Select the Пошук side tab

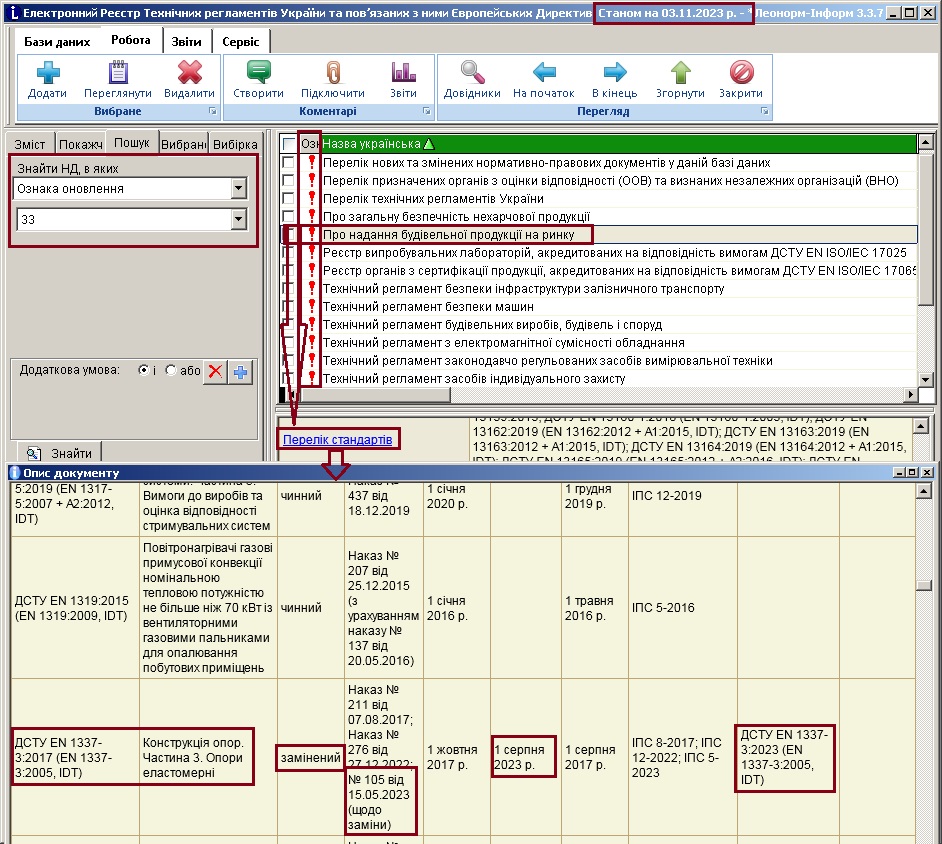(132, 142)
